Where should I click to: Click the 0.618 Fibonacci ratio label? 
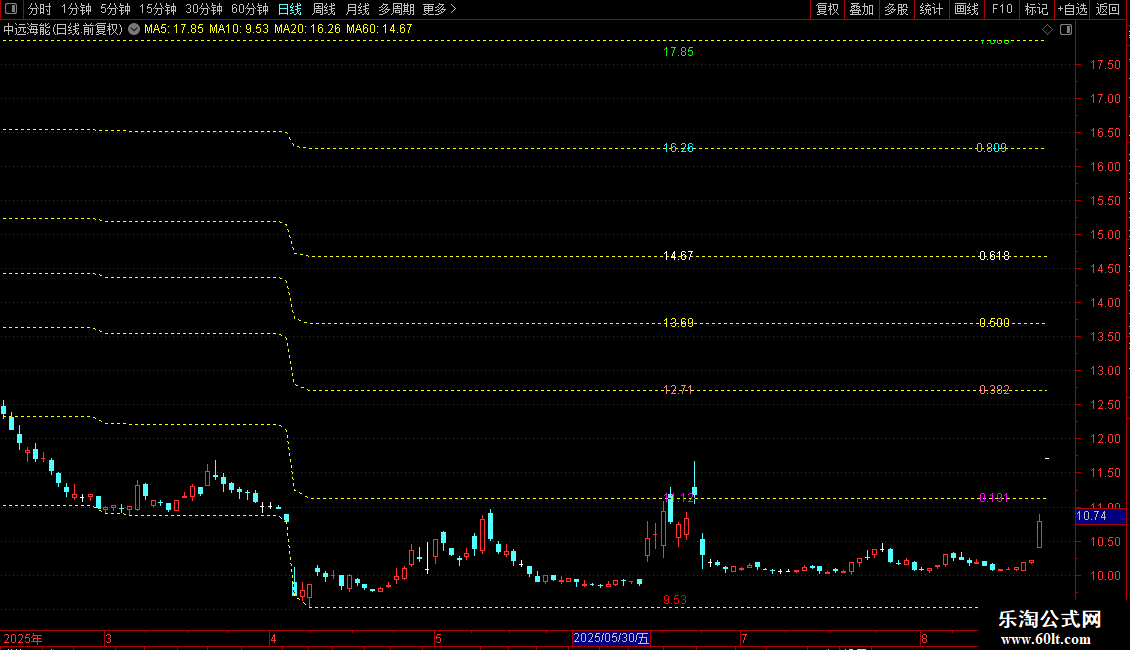click(x=995, y=256)
